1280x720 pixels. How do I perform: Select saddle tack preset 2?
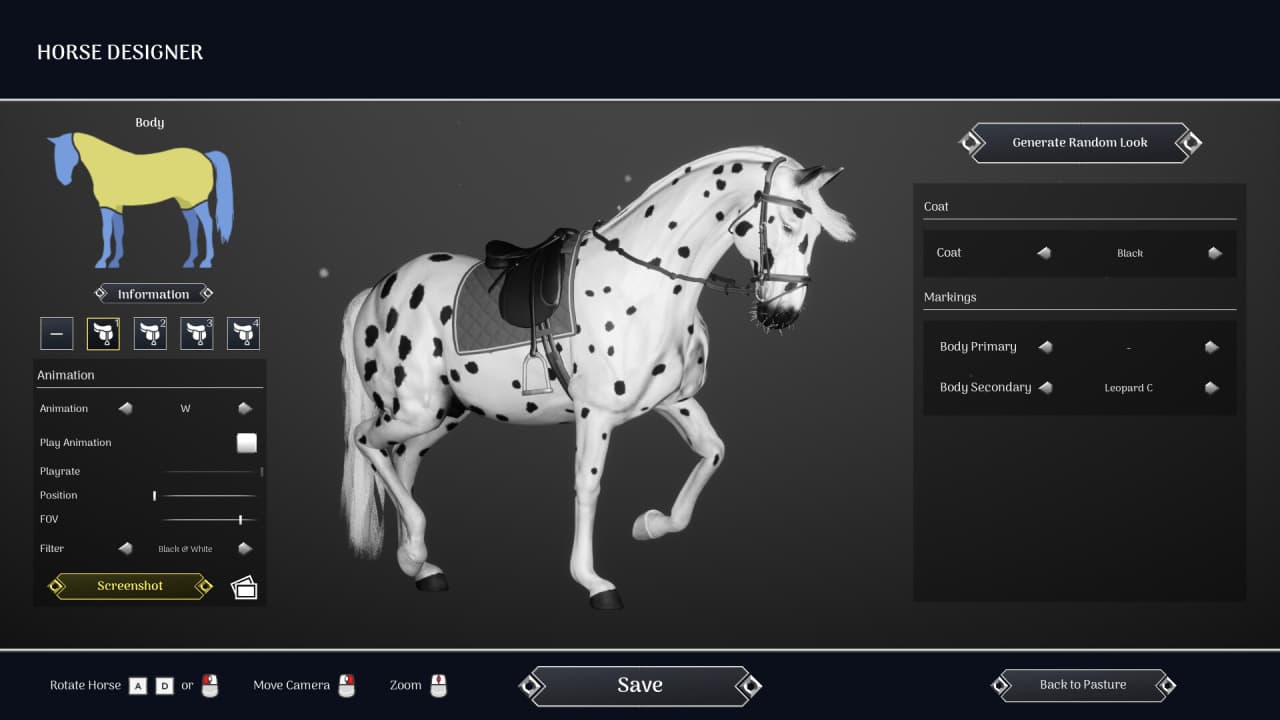(x=150, y=334)
